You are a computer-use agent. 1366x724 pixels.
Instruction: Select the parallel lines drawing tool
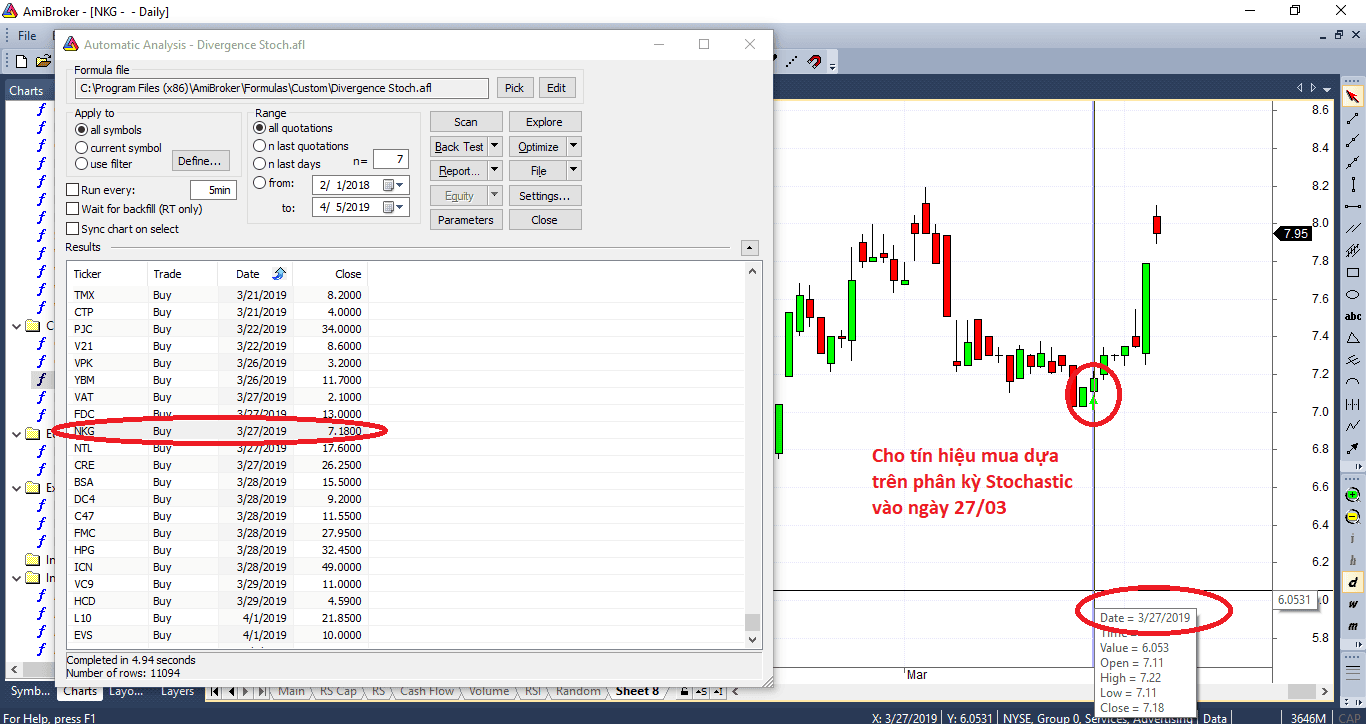coord(1353,228)
